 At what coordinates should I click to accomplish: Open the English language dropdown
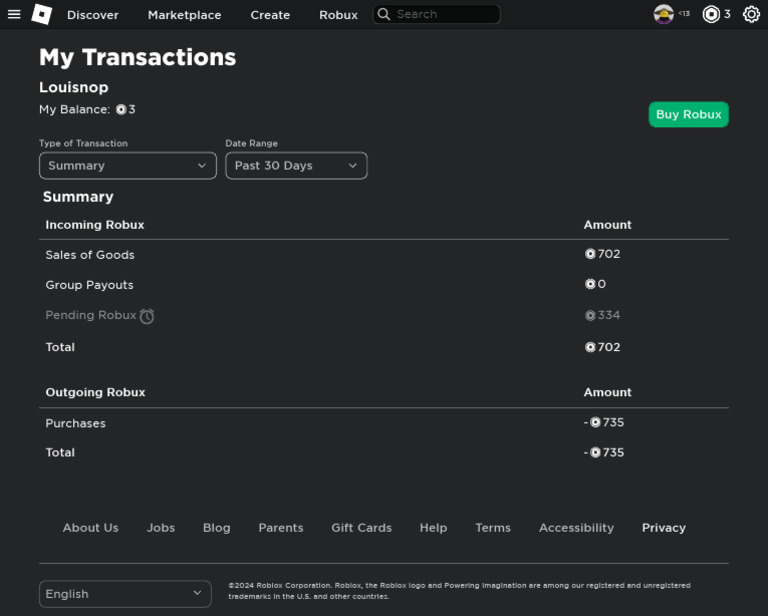tap(125, 594)
